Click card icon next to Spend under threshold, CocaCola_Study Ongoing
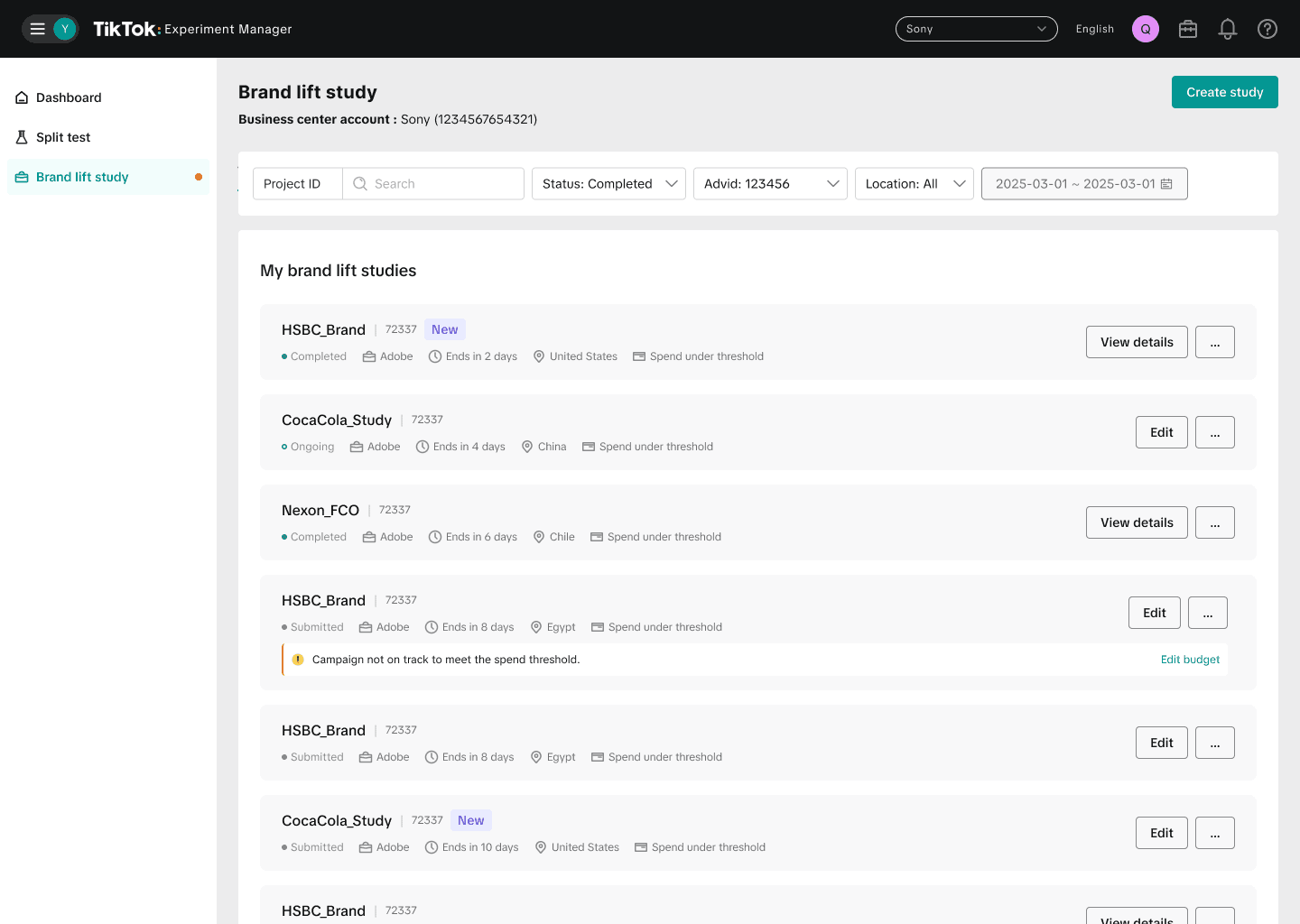Viewport: 1300px width, 924px height. (x=589, y=447)
